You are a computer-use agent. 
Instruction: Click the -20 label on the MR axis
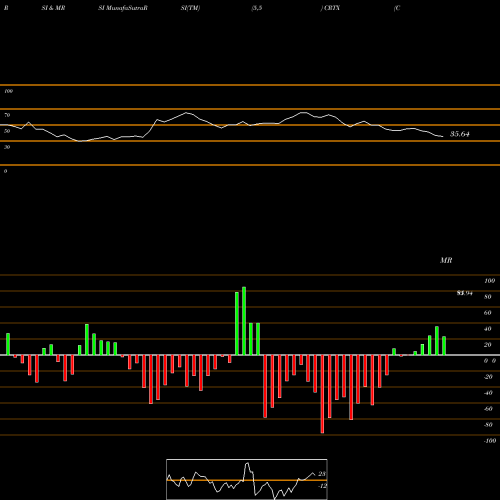coord(488,377)
